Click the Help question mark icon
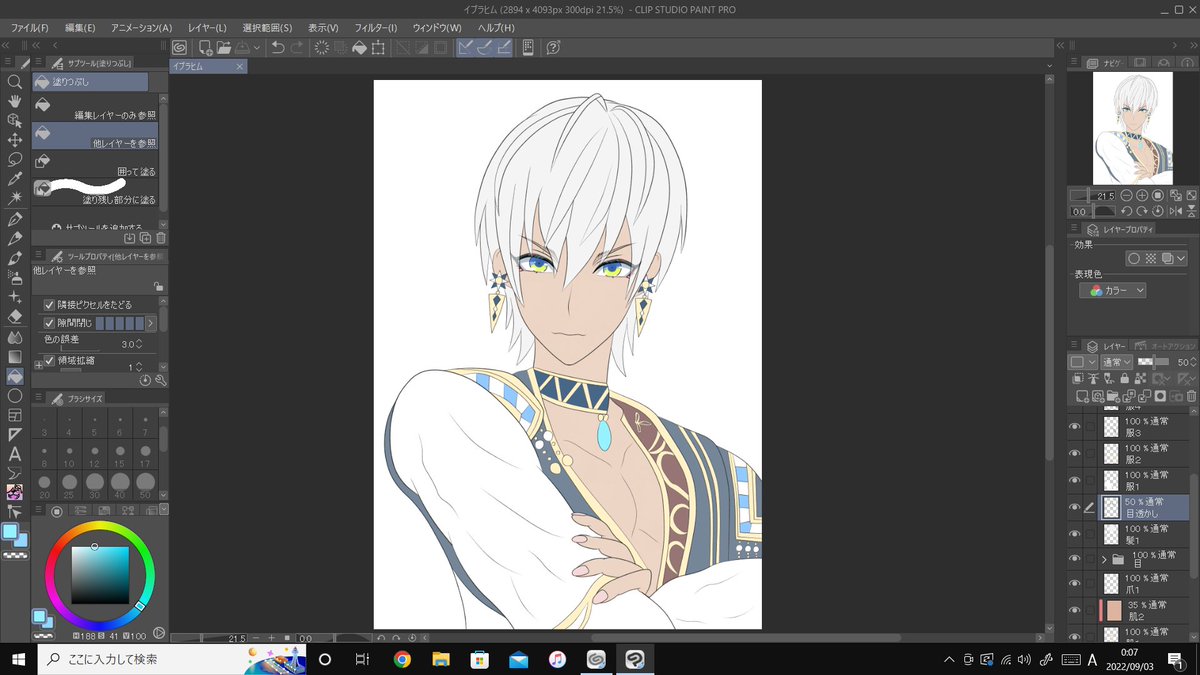The width and height of the screenshot is (1200, 675). pyautogui.click(x=553, y=47)
